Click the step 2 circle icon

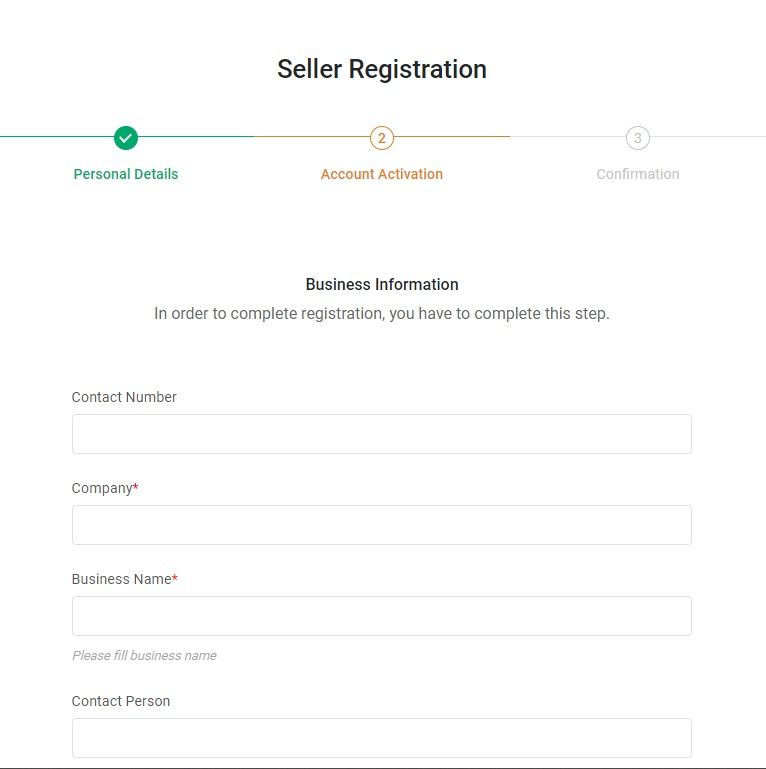tap(382, 138)
